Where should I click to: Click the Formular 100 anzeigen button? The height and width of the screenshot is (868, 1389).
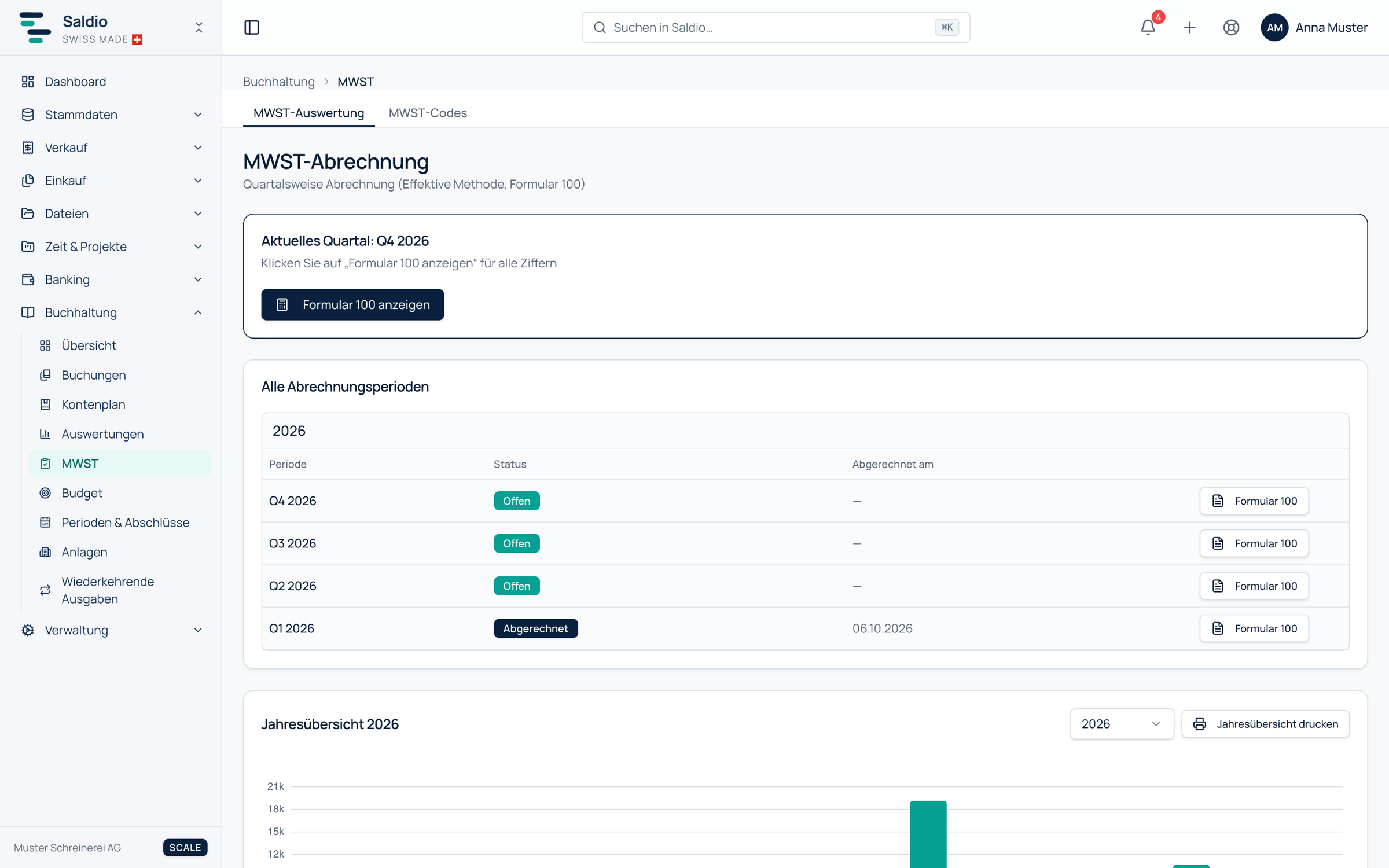(x=352, y=304)
